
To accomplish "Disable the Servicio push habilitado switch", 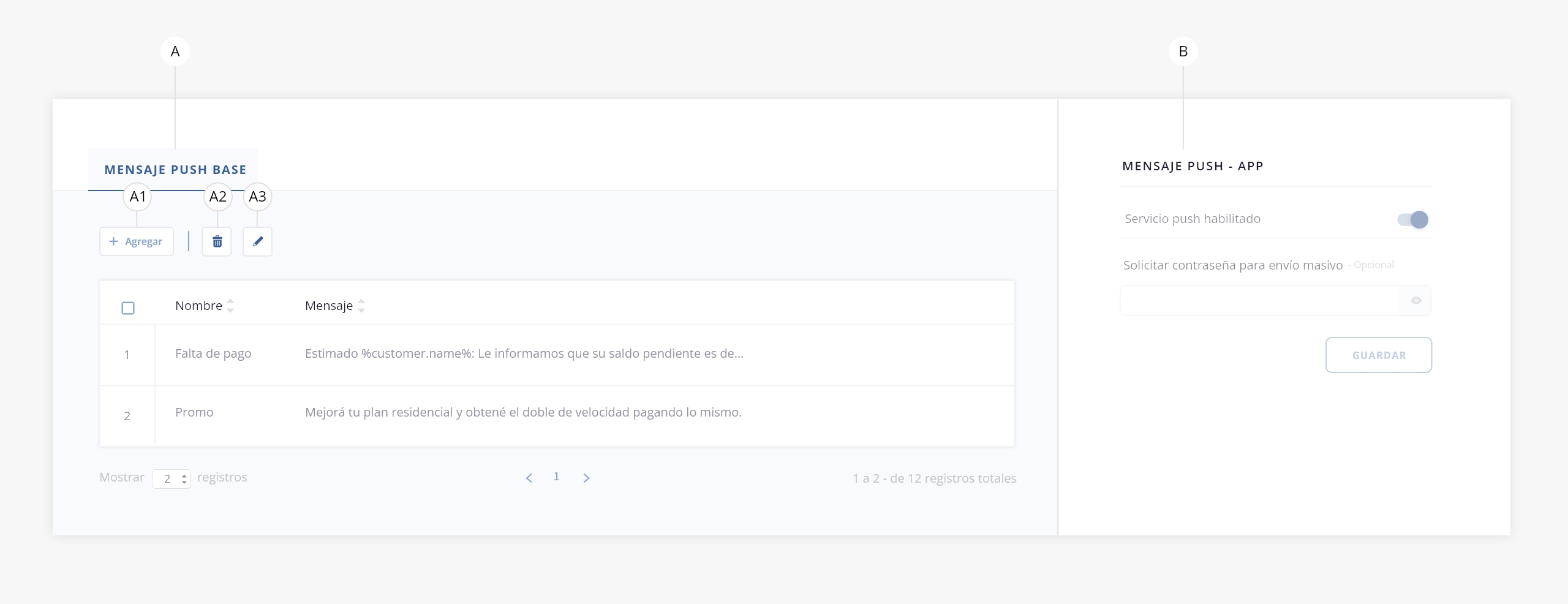I will pyautogui.click(x=1412, y=219).
